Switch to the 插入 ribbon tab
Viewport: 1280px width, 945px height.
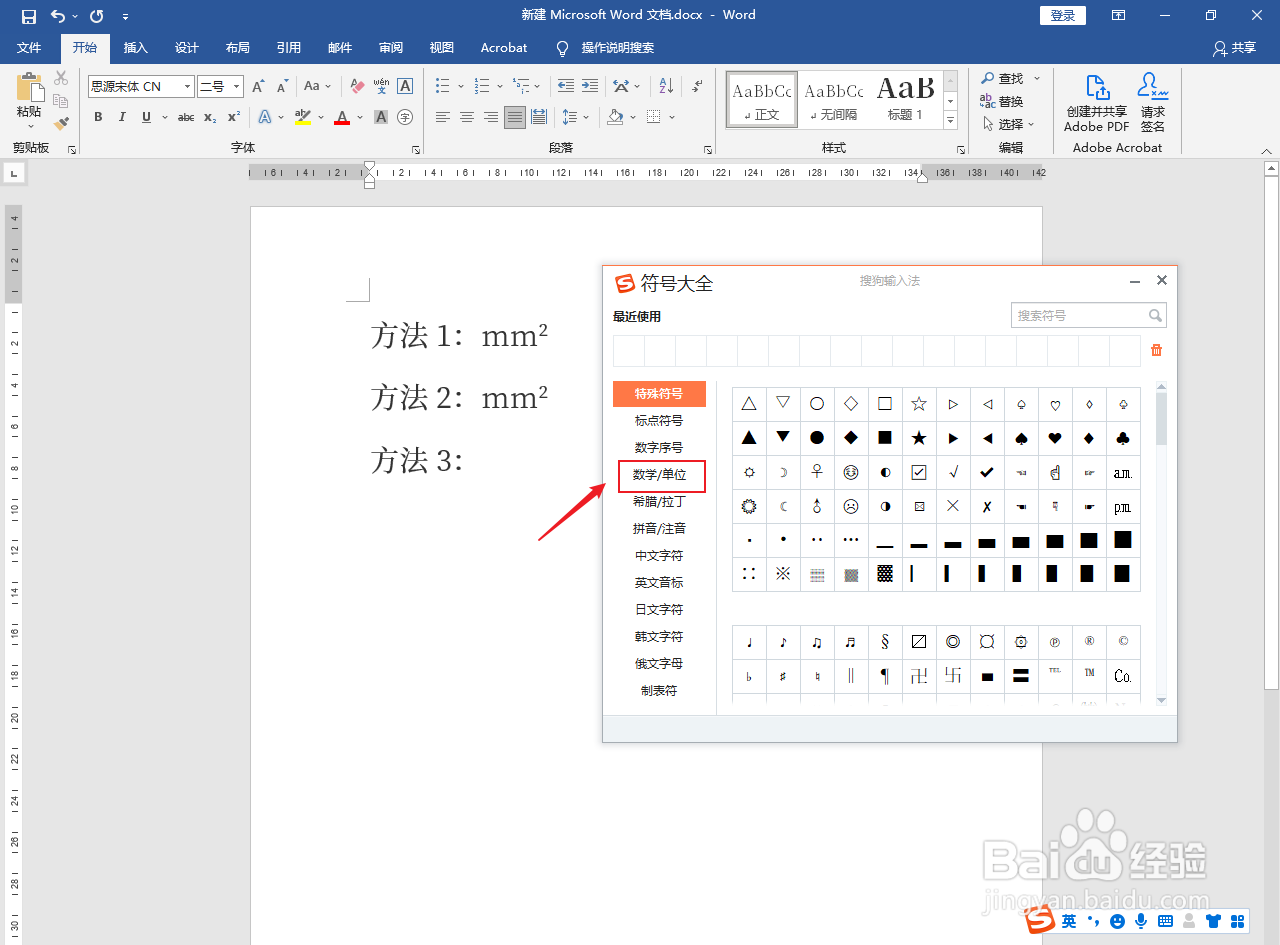[135, 47]
